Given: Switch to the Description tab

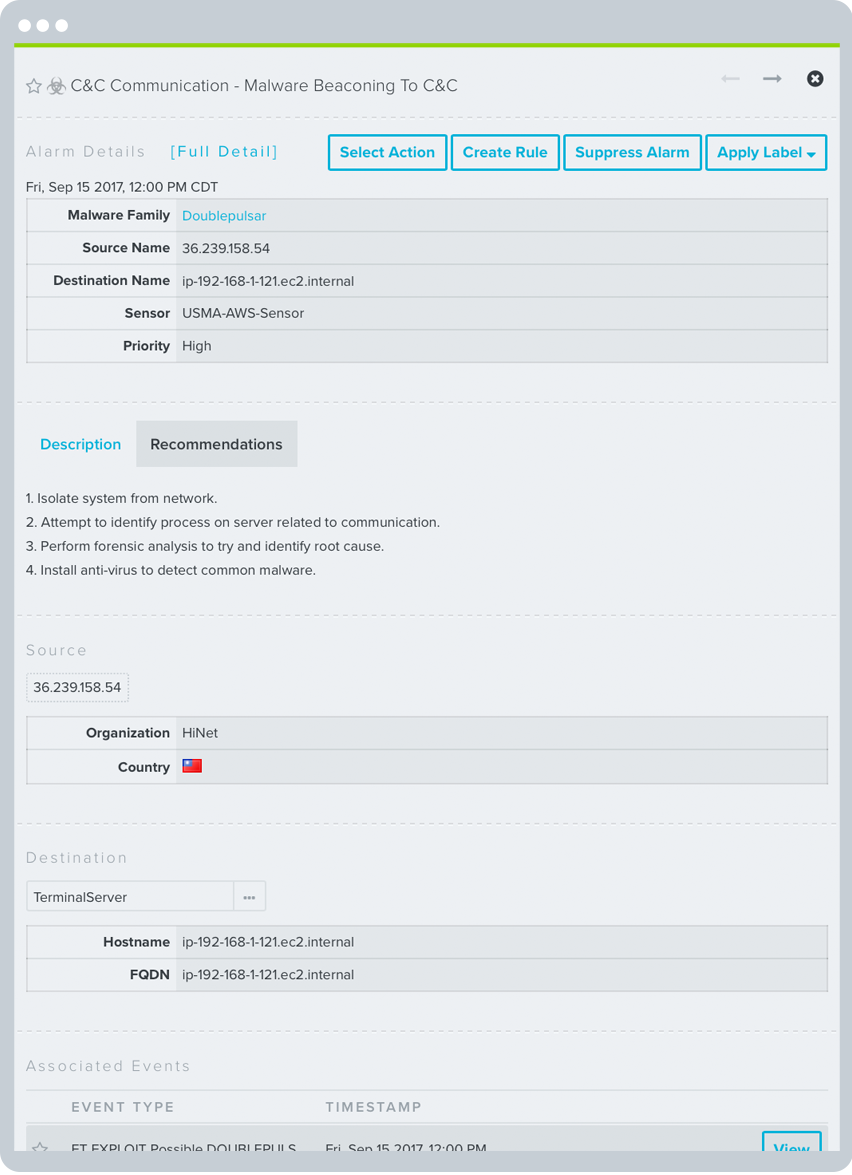Looking at the screenshot, I should (80, 444).
